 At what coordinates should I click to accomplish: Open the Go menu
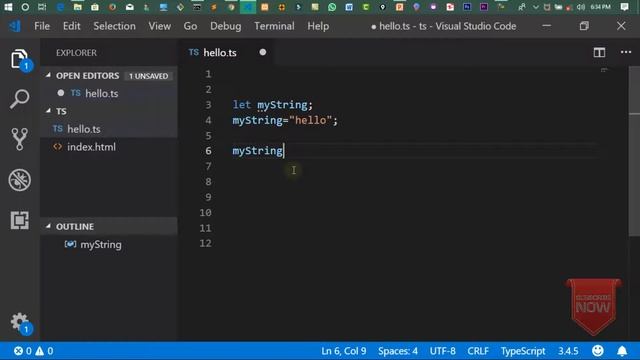tap(190, 26)
